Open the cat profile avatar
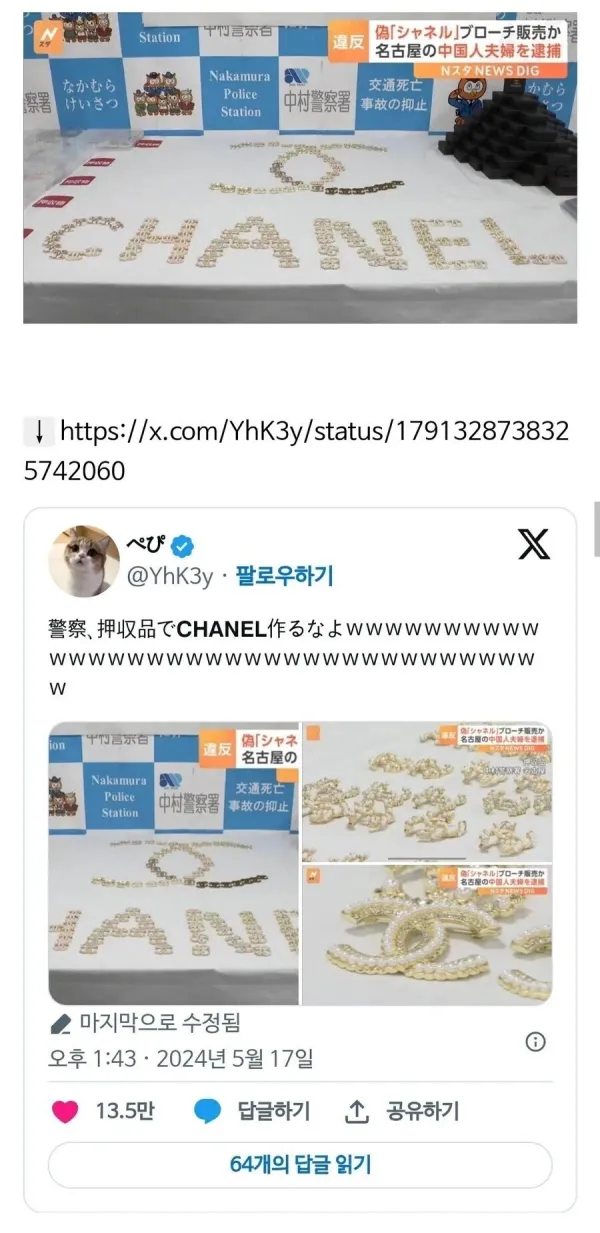The image size is (600, 1233). 85,560
